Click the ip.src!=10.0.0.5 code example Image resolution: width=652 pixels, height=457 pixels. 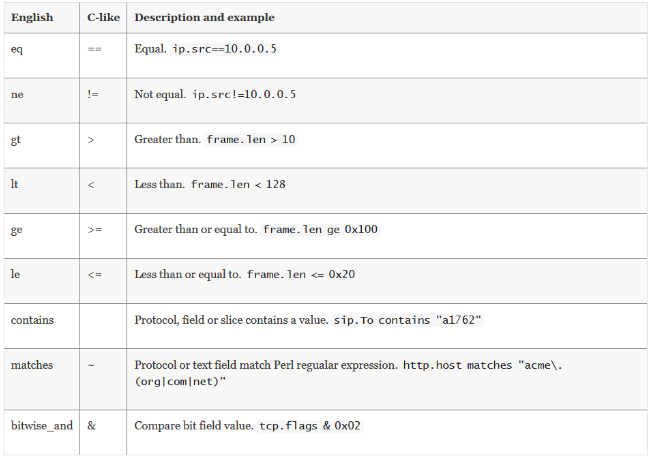(x=244, y=94)
